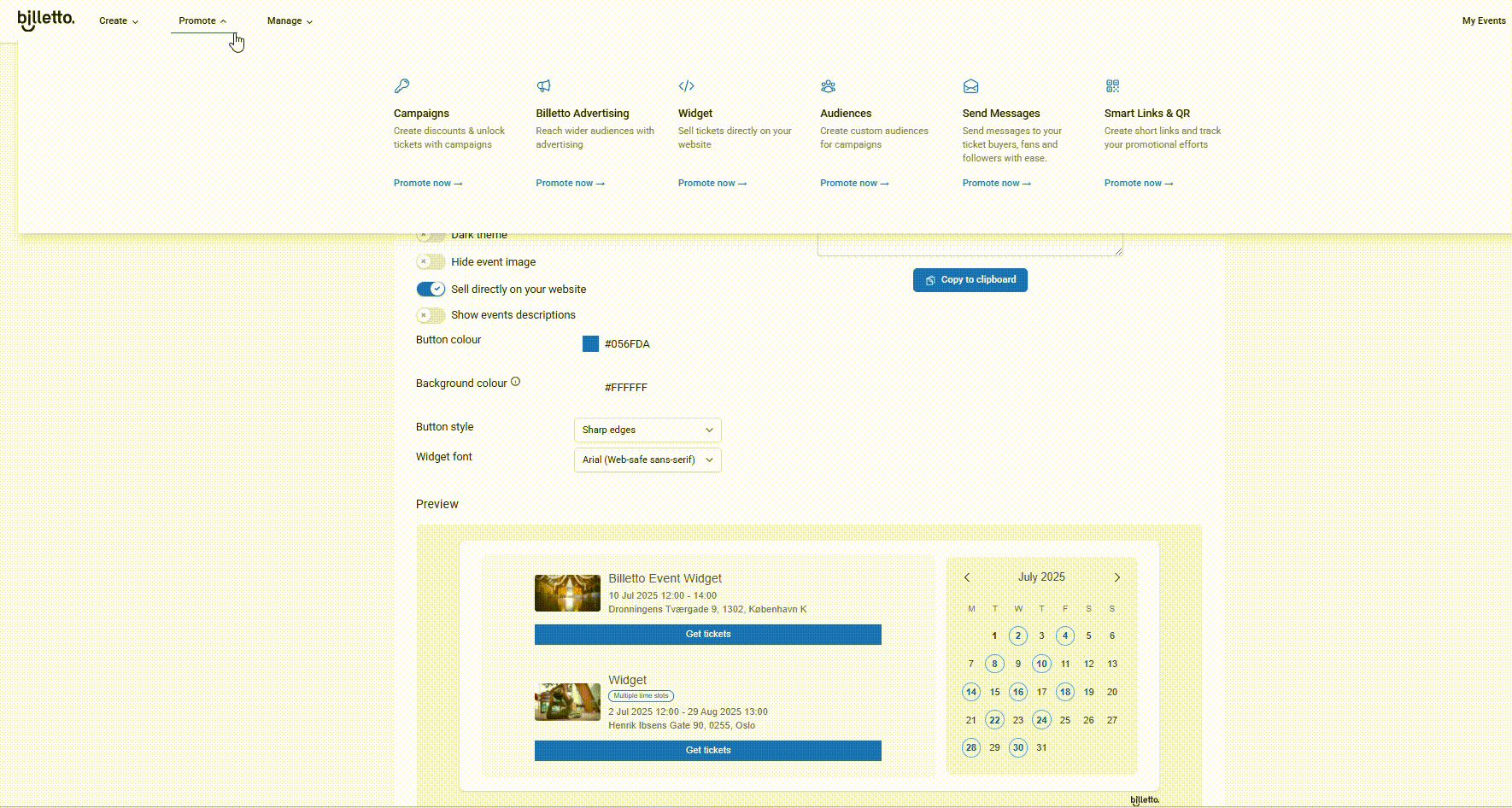Open My Events
This screenshot has height=808, width=1512.
[1484, 20]
